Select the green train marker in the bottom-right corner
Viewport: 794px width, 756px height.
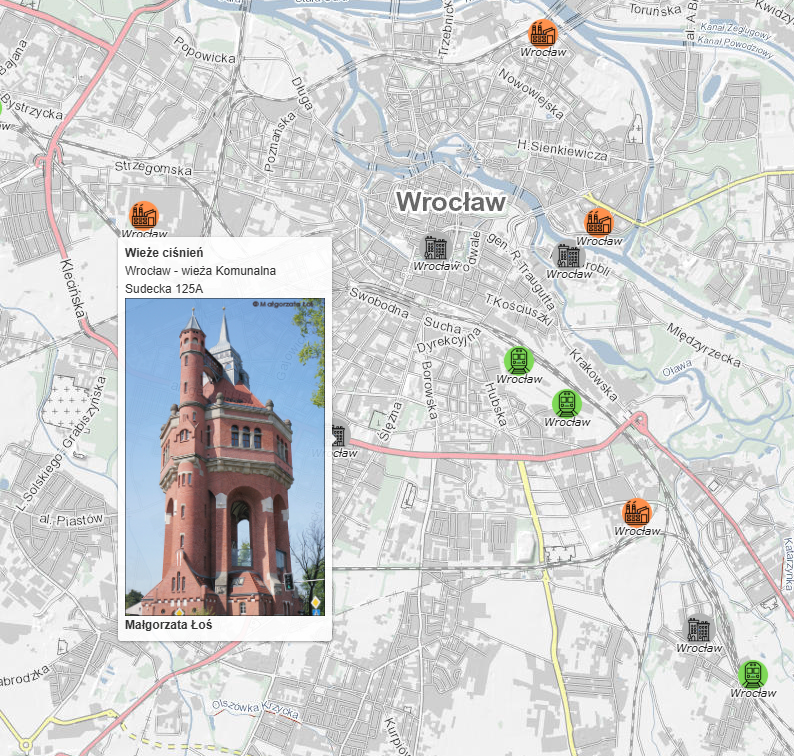752,674
